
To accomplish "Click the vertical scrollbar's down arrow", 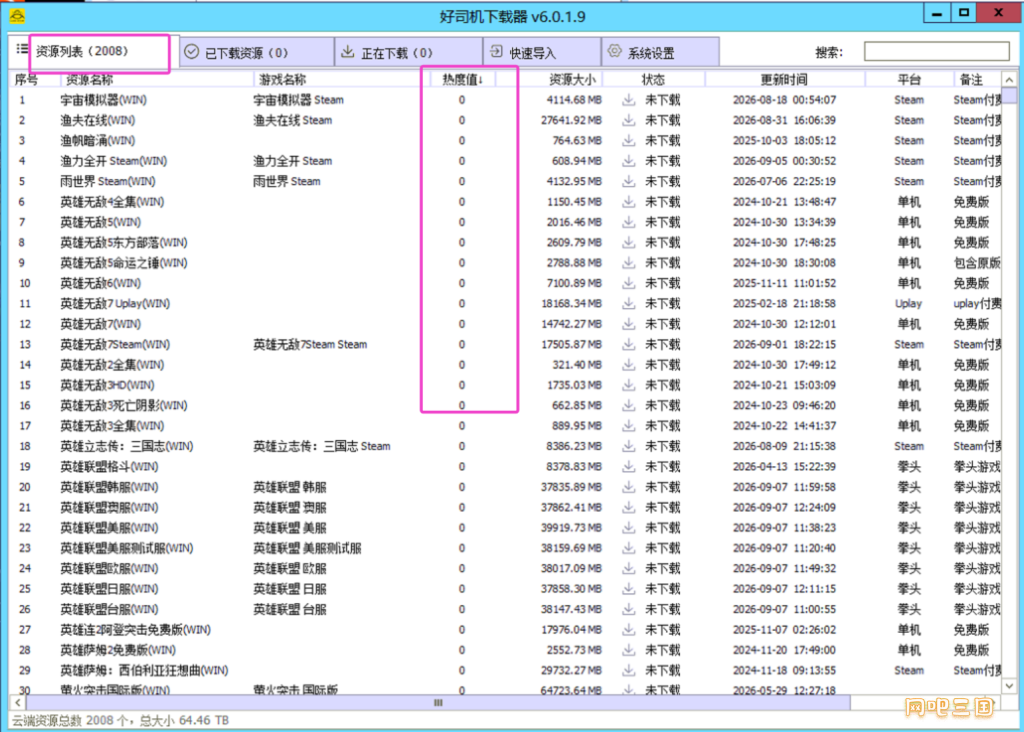I will pyautogui.click(x=1009, y=686).
